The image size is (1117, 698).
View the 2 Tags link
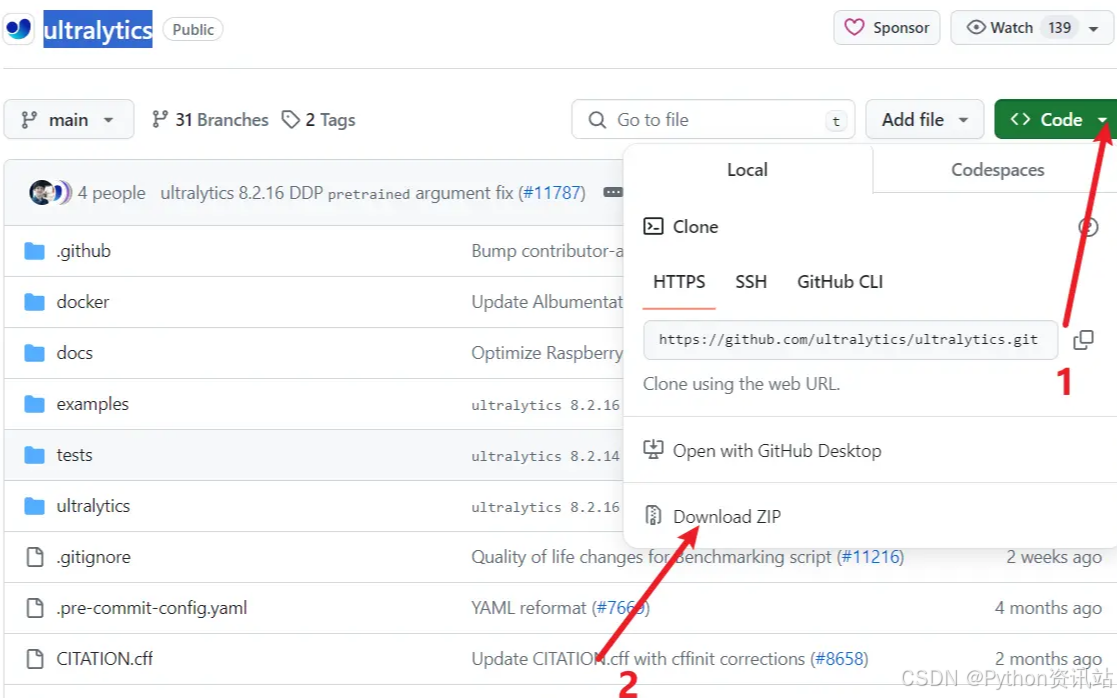(318, 120)
